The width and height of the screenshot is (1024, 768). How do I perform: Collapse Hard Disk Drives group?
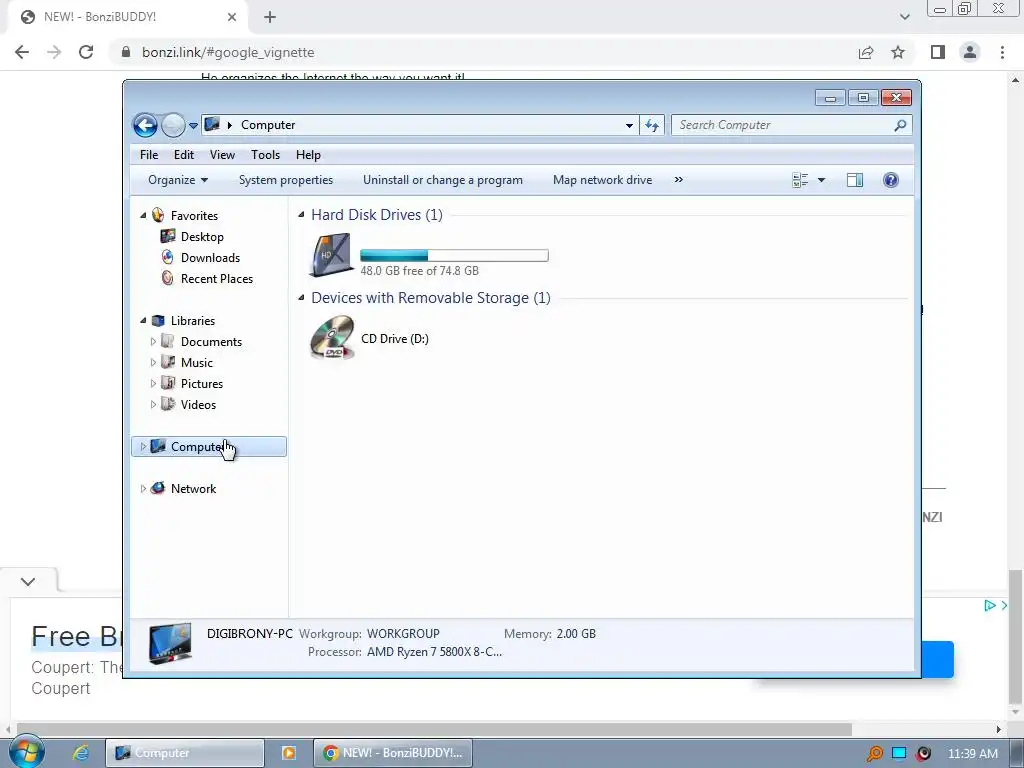pos(301,214)
